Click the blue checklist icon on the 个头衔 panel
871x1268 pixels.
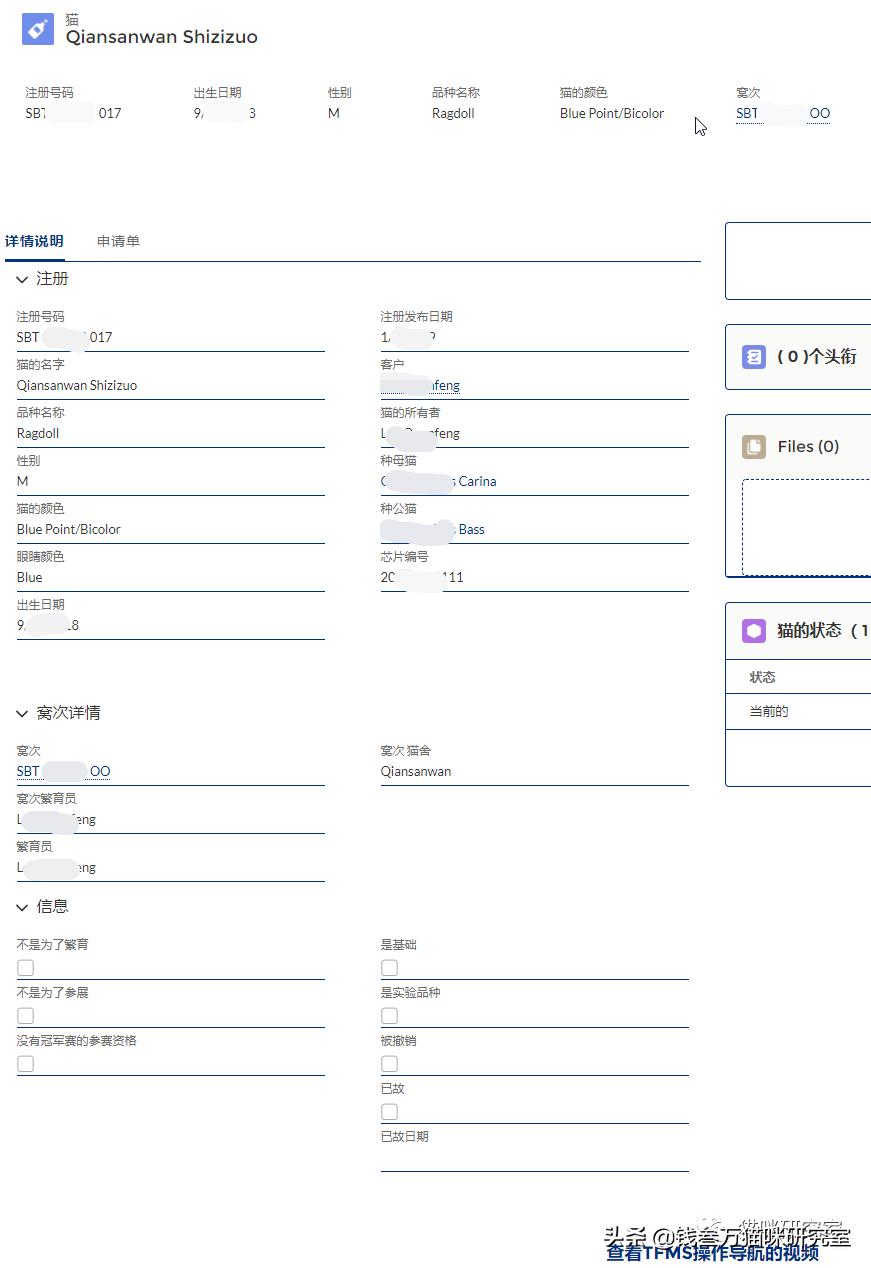coord(753,357)
